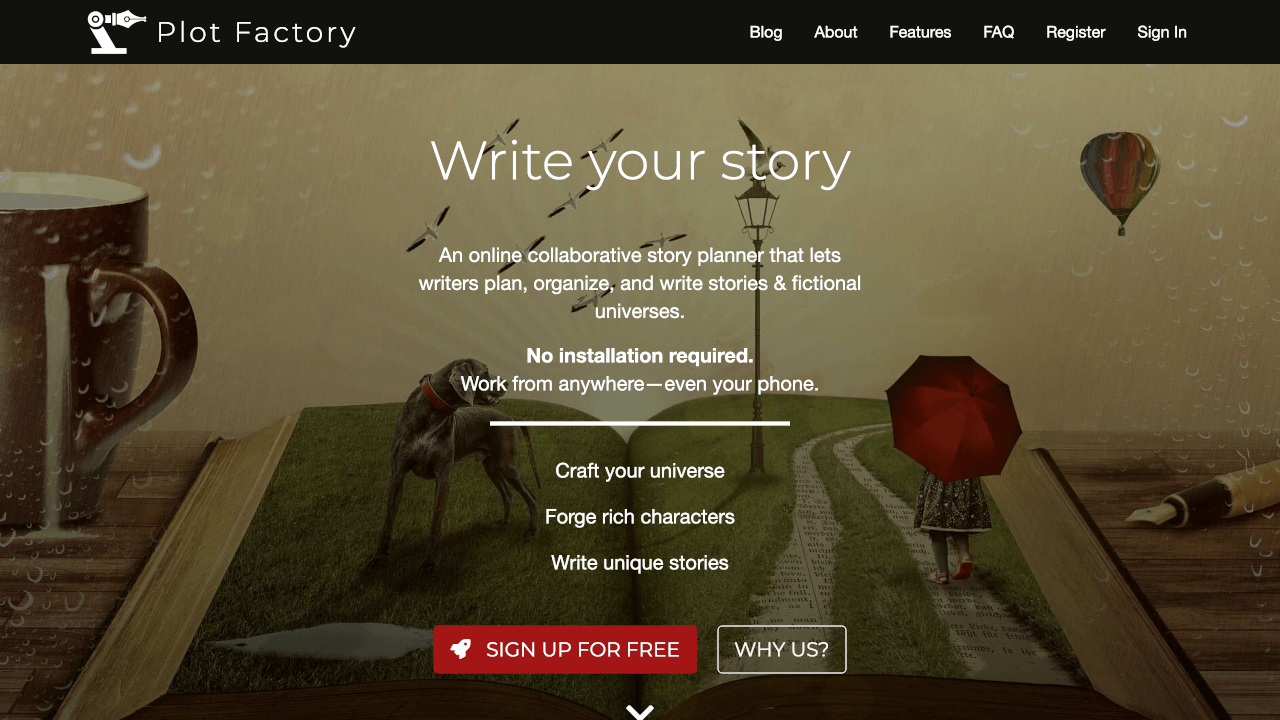
Task: Select Sign In from the top navigation
Action: pos(1162,32)
